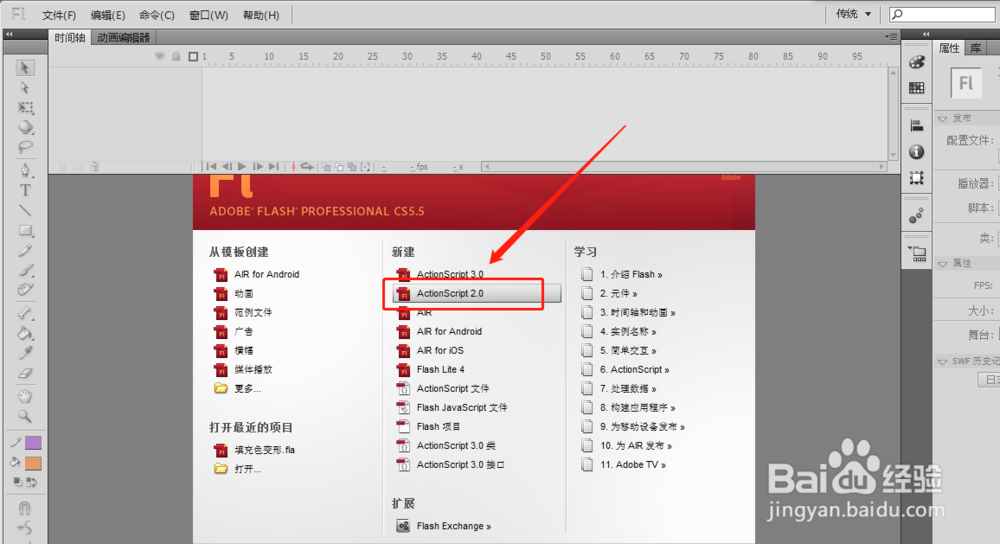Open the Transform panel icon

tap(916, 178)
